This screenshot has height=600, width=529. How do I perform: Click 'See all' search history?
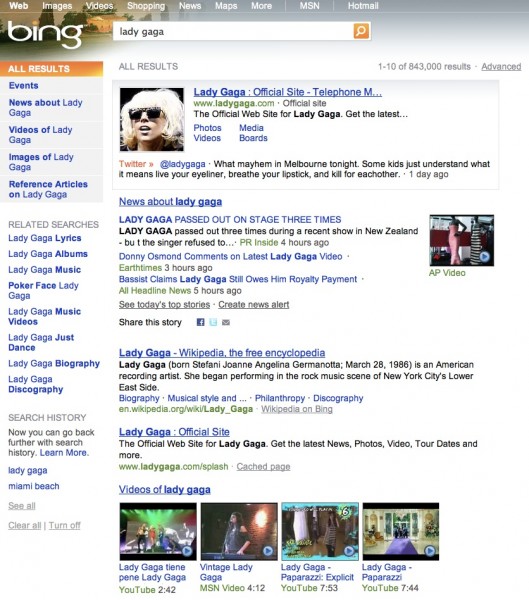coord(22,506)
